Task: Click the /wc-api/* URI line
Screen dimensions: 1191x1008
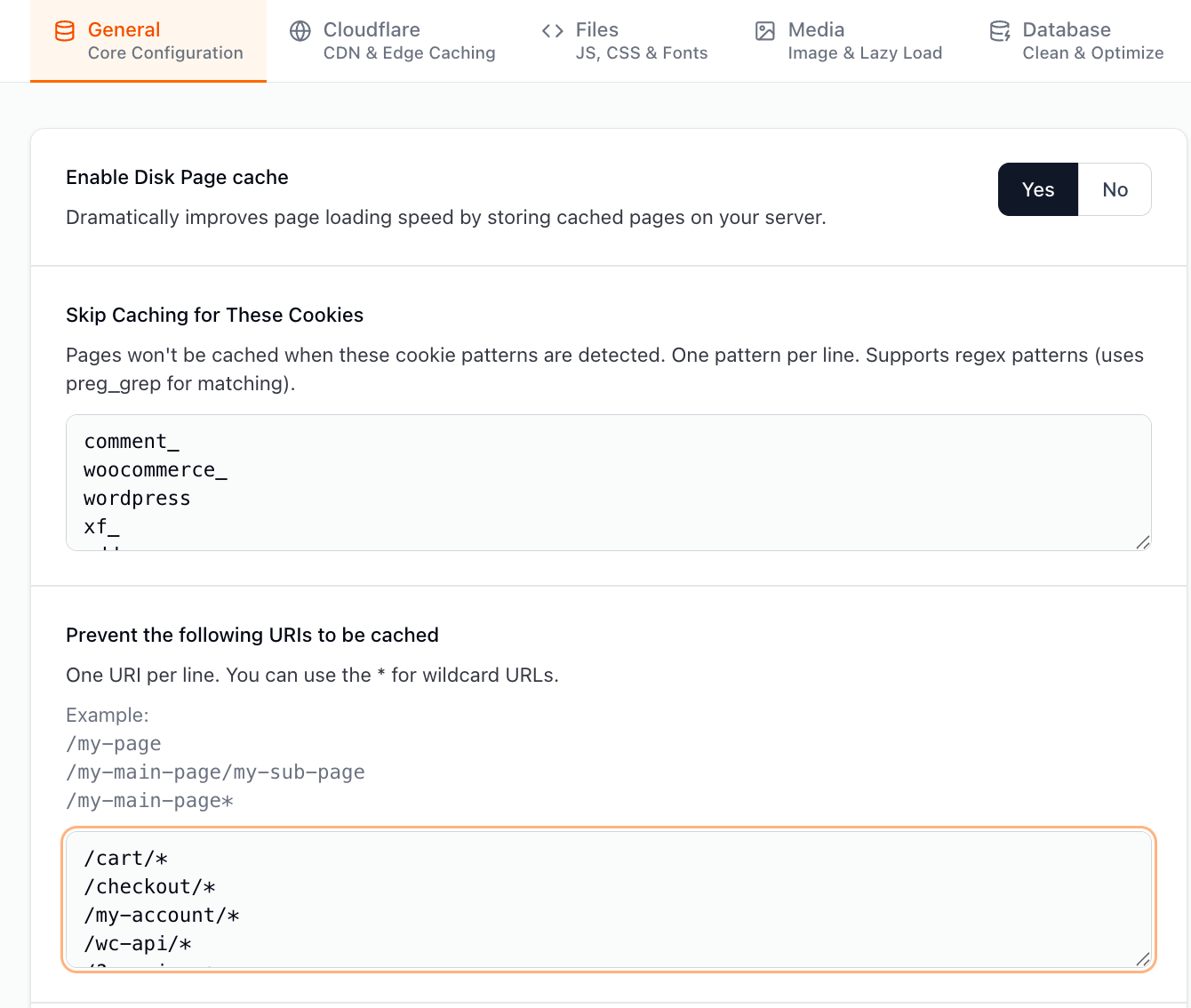Action: [138, 944]
